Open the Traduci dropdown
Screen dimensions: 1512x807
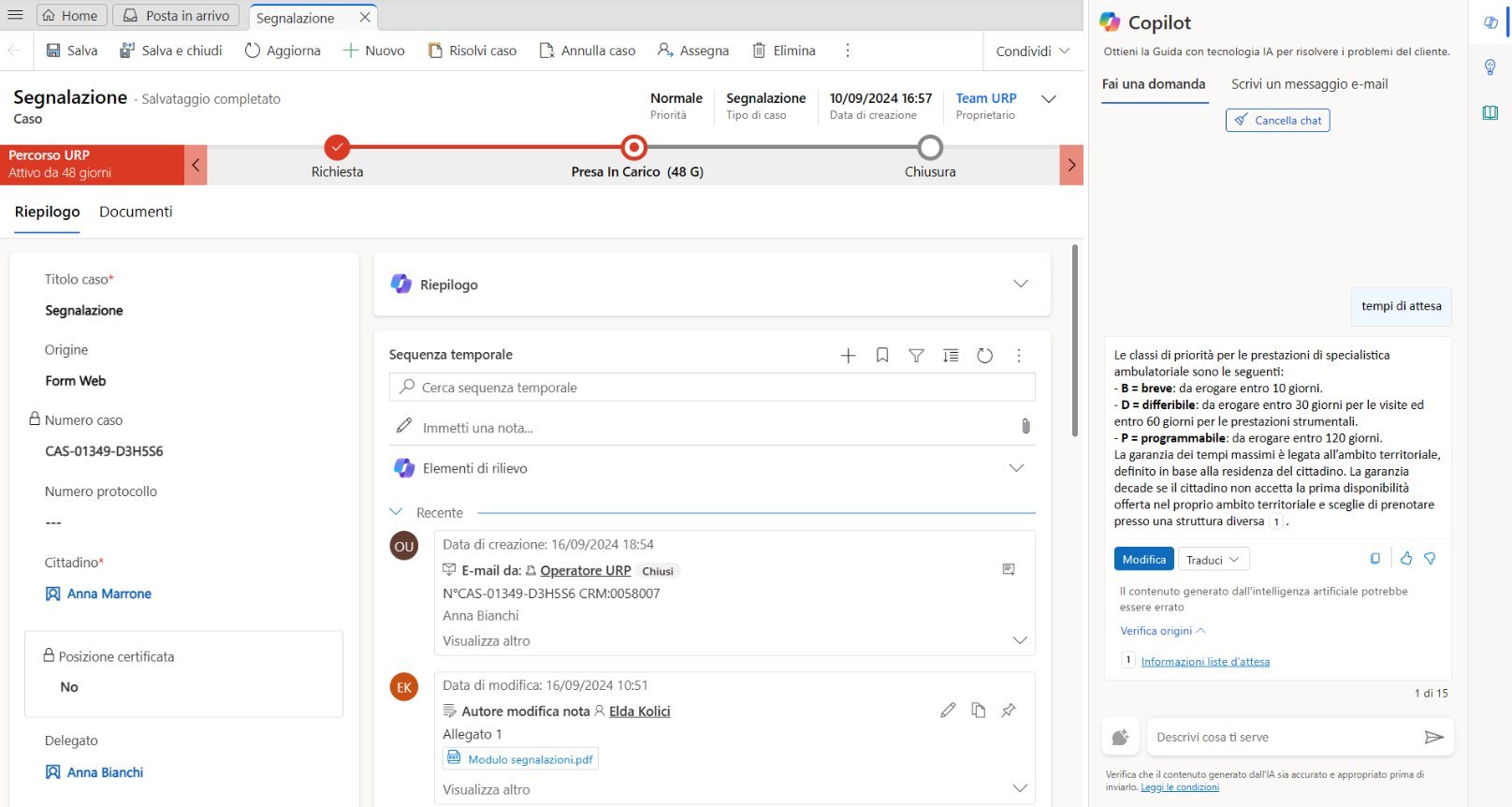tap(1213, 560)
